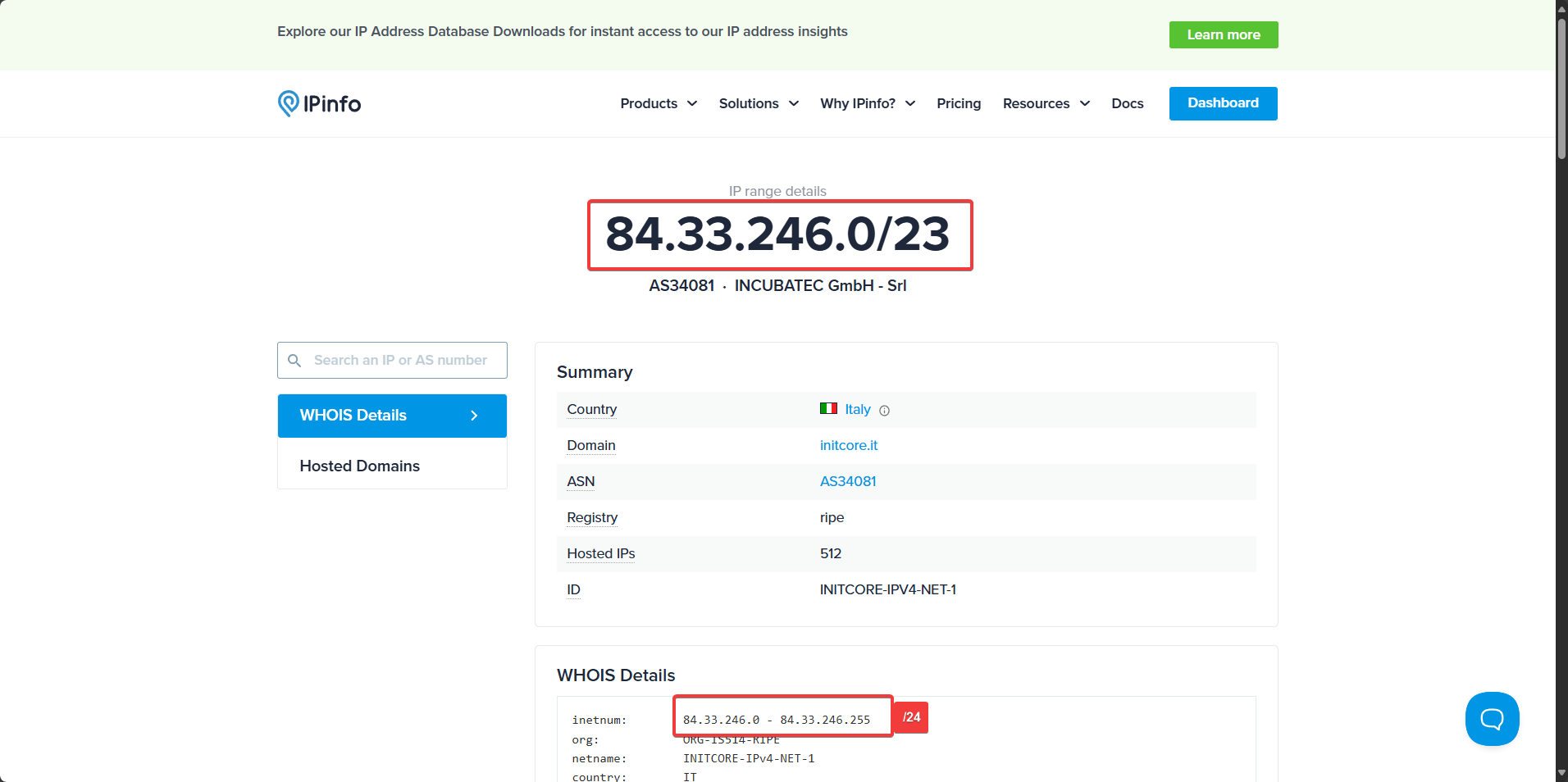The height and width of the screenshot is (782, 1568).
Task: Open the Docs page
Action: click(x=1128, y=103)
